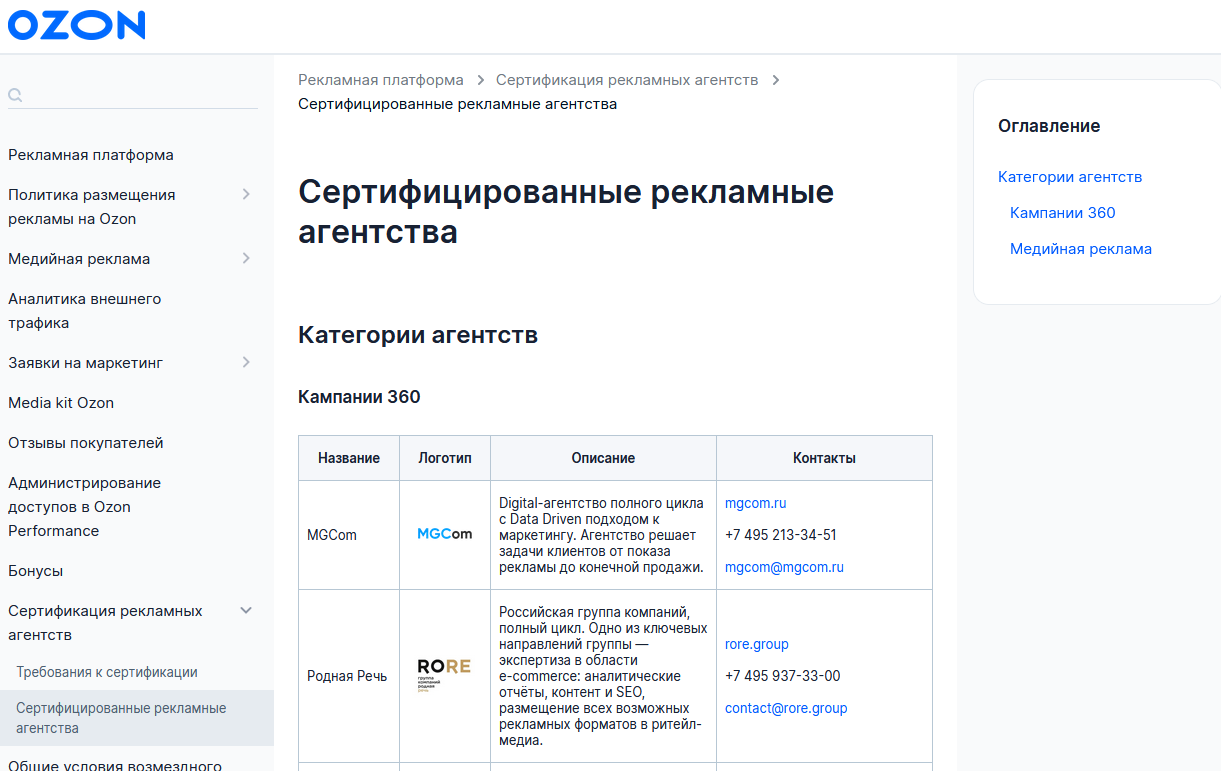Screen dimensions: 1221x771
Task: Open mgcom.ru website link
Action: (x=756, y=503)
